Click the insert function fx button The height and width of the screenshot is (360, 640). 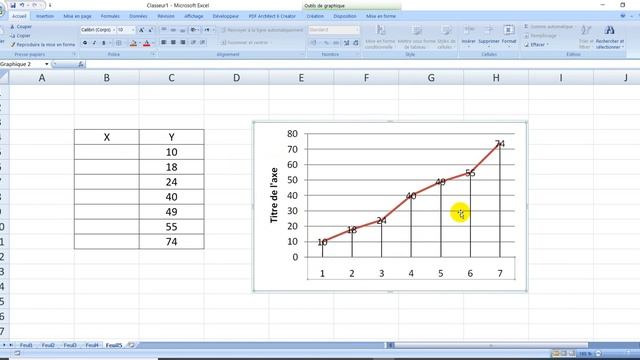tap(81, 64)
